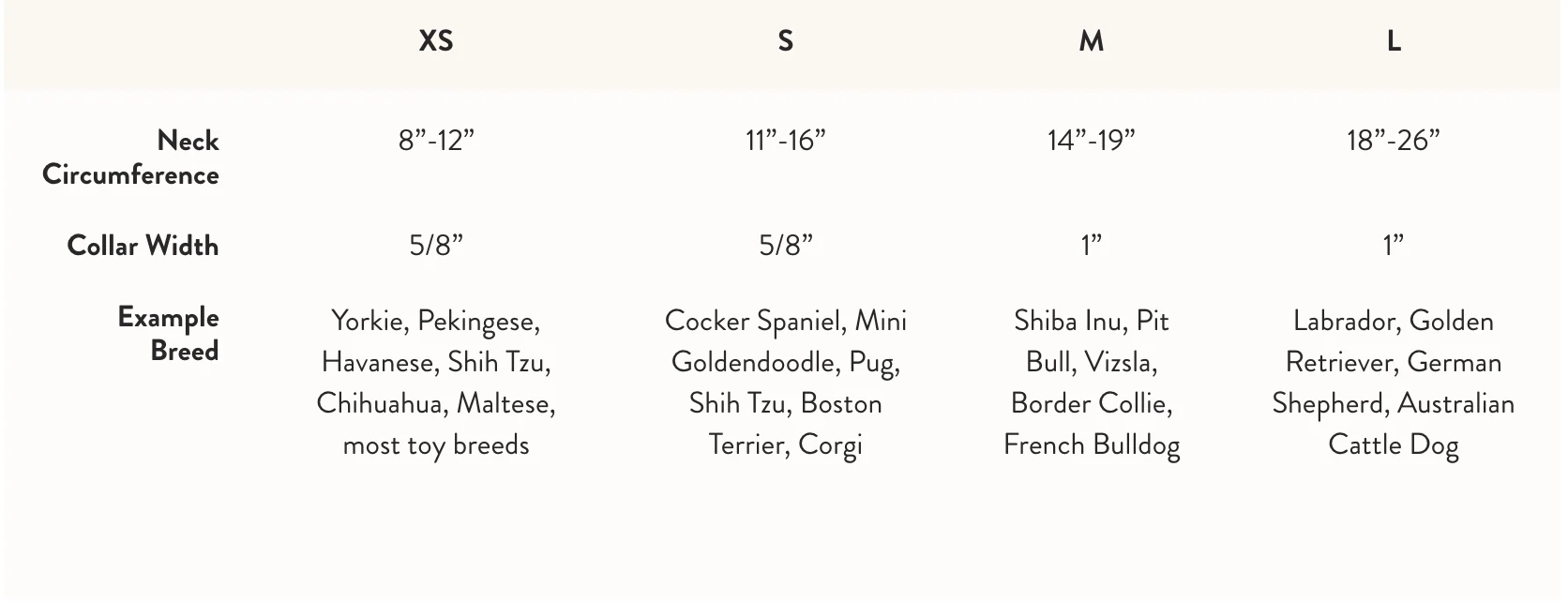Select the M size column header
The image size is (1568, 602).
(1092, 40)
